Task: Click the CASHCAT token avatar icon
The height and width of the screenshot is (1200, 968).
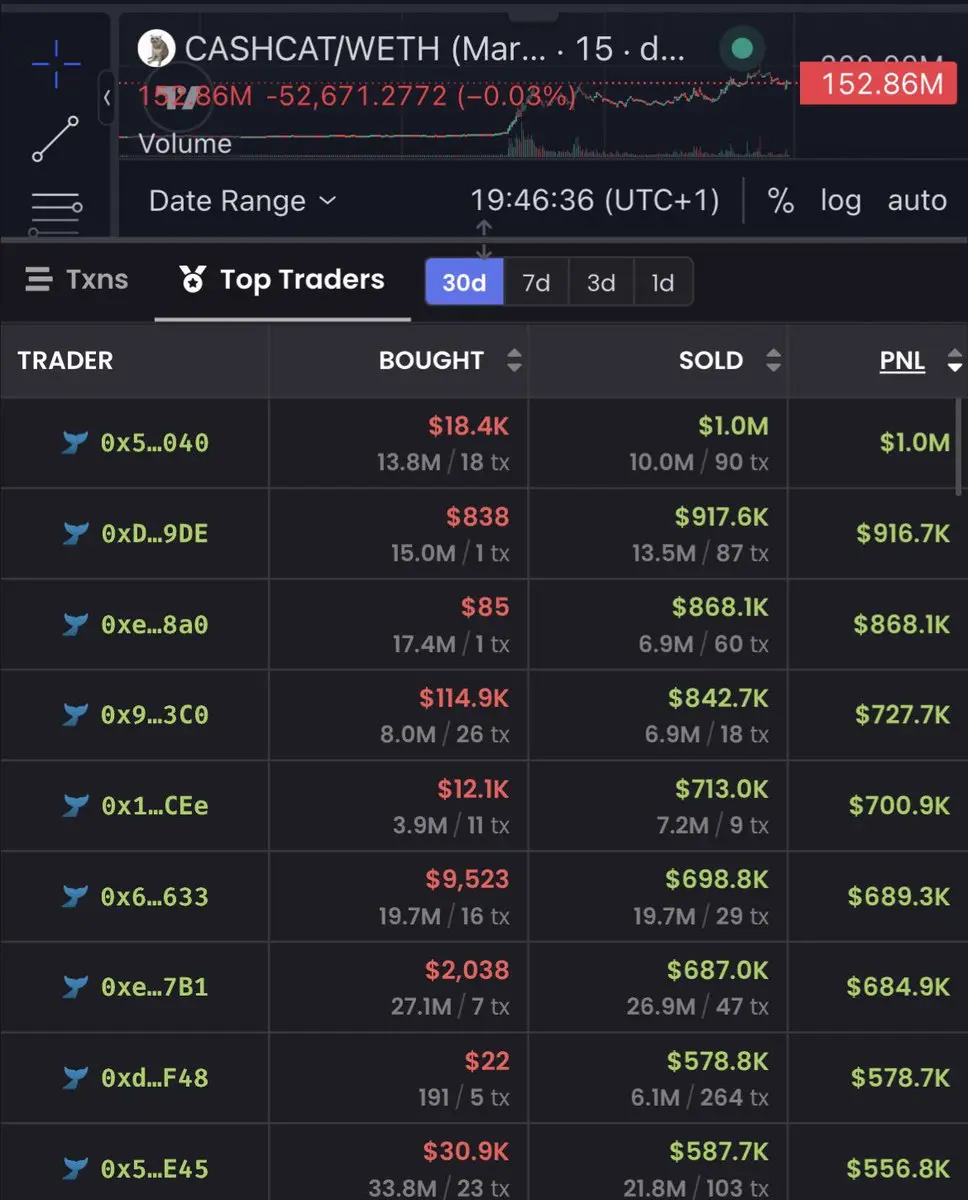Action: click(x=156, y=48)
